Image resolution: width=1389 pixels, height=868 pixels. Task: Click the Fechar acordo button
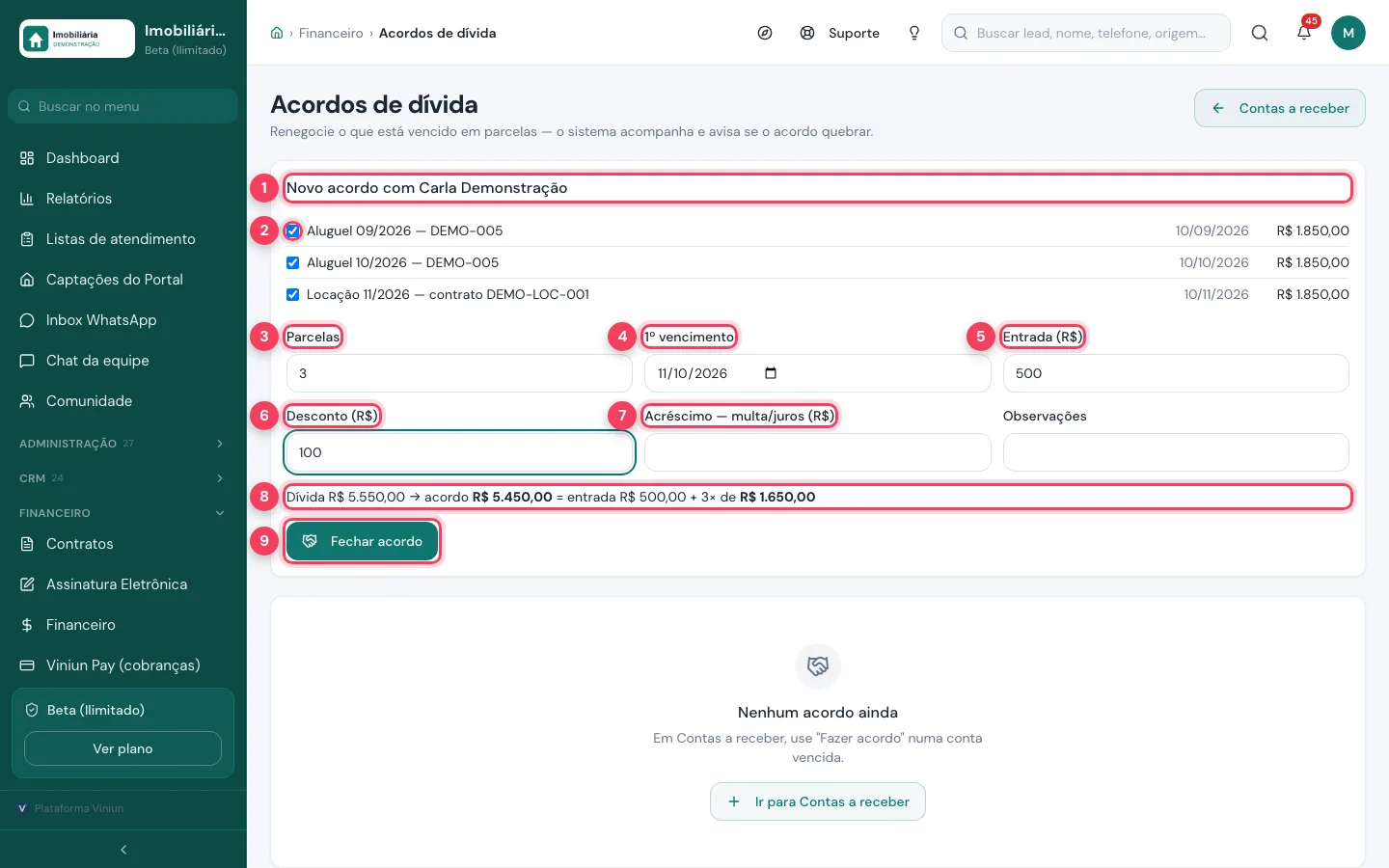click(362, 541)
